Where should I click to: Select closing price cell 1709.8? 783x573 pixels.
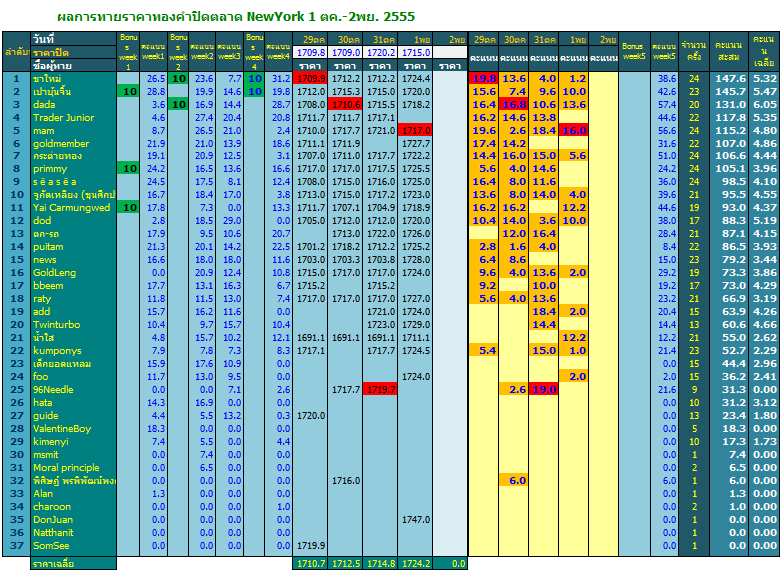point(311,52)
